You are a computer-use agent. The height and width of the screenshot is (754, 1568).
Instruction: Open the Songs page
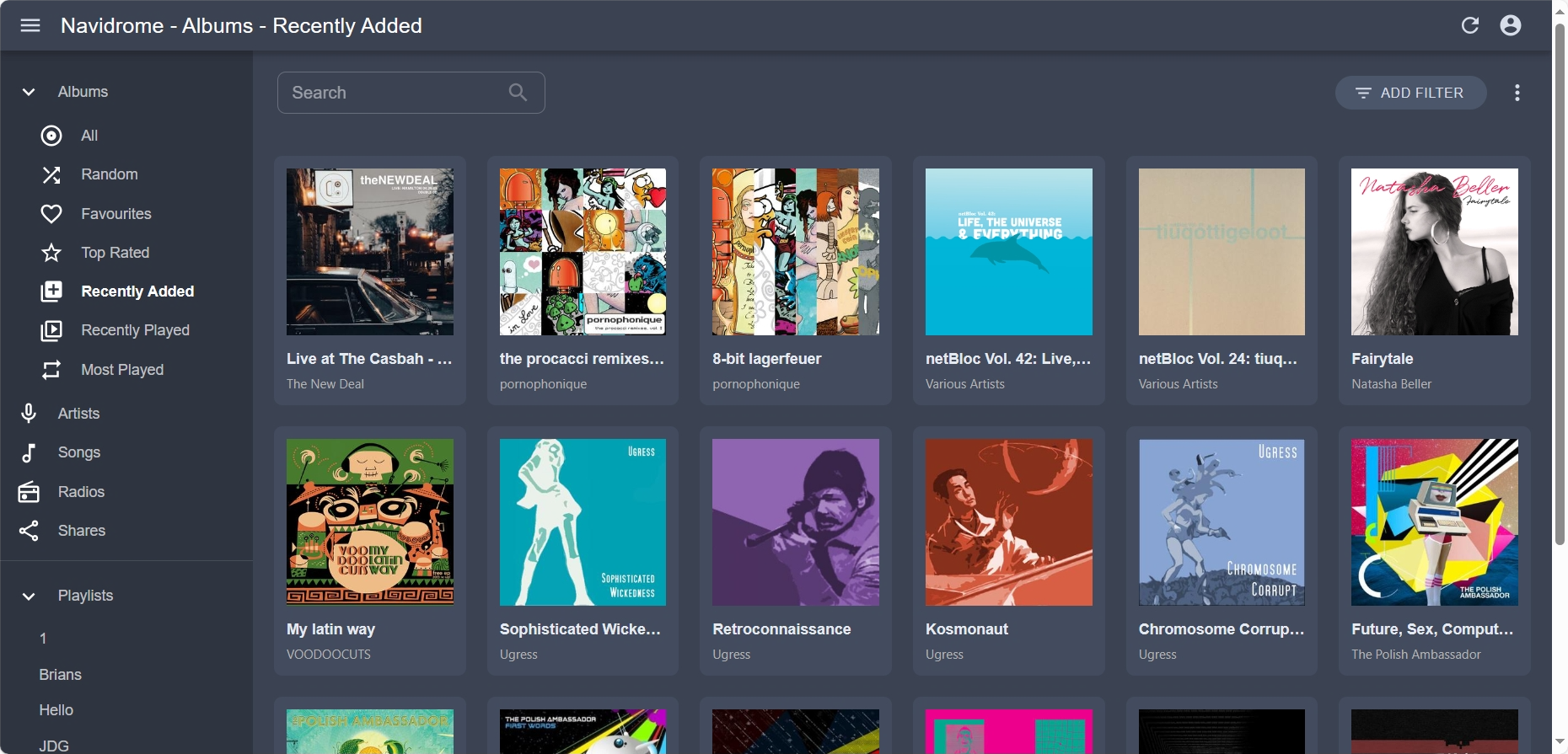tap(126, 452)
